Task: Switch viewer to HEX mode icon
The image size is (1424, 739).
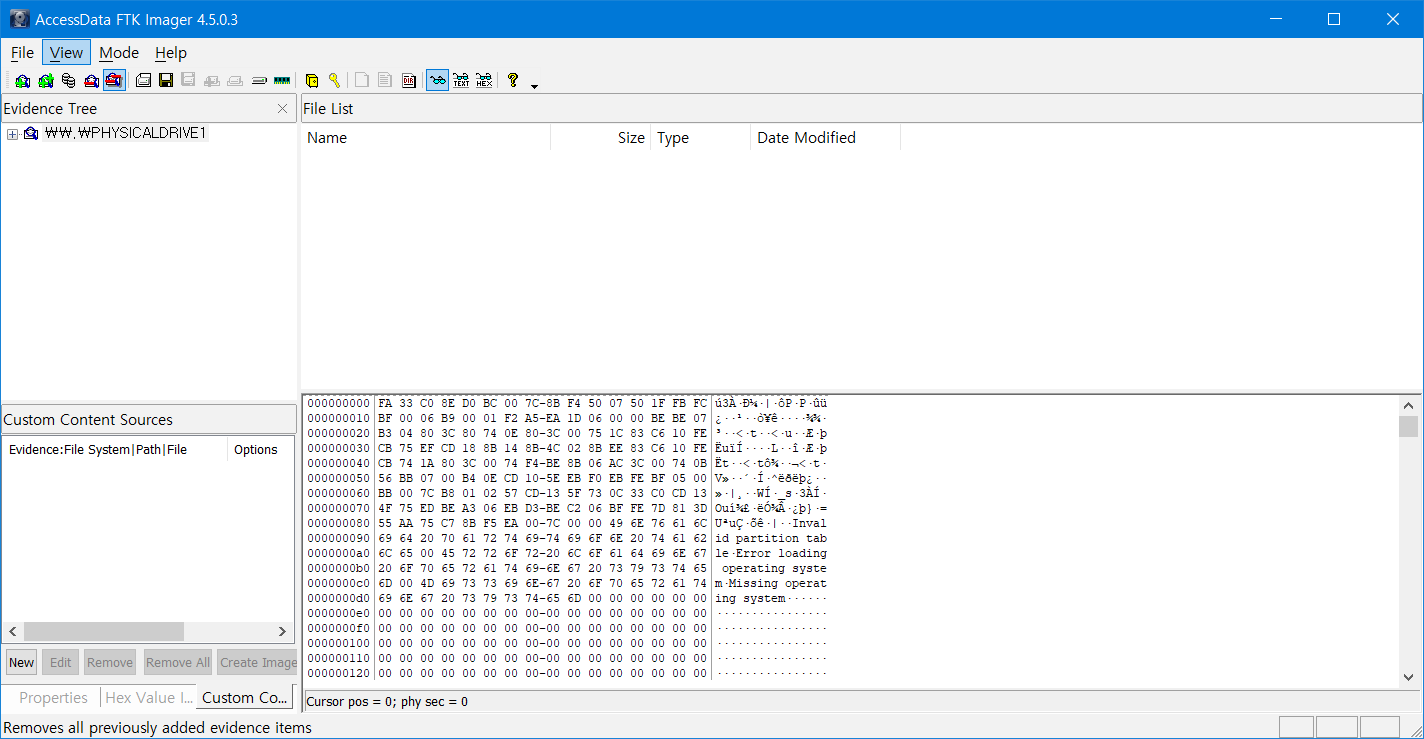Action: (x=484, y=81)
